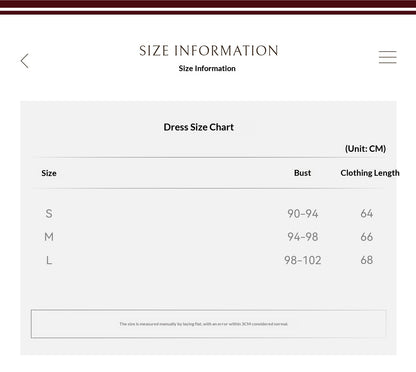Click the Size Information subtitle text
416x372 pixels.
[x=207, y=68]
